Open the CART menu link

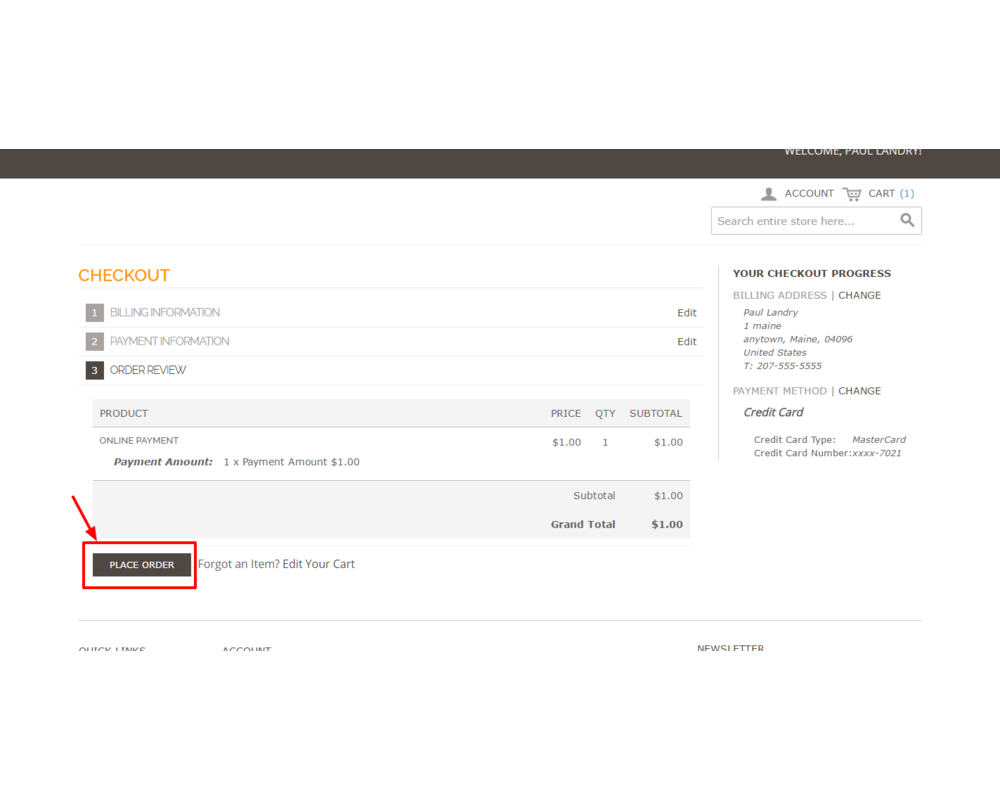coord(881,194)
